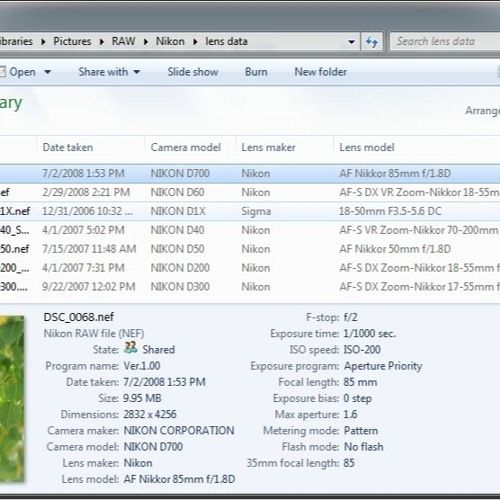Click the Nikon breadcrumb segment
The height and width of the screenshot is (500, 500).
tap(170, 41)
